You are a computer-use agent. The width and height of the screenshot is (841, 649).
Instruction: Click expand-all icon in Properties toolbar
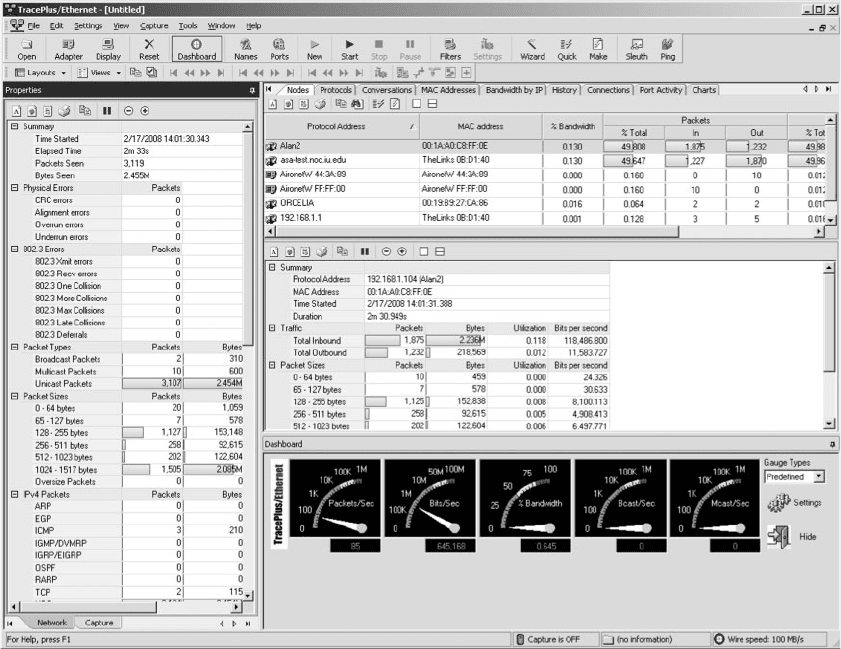[x=145, y=111]
